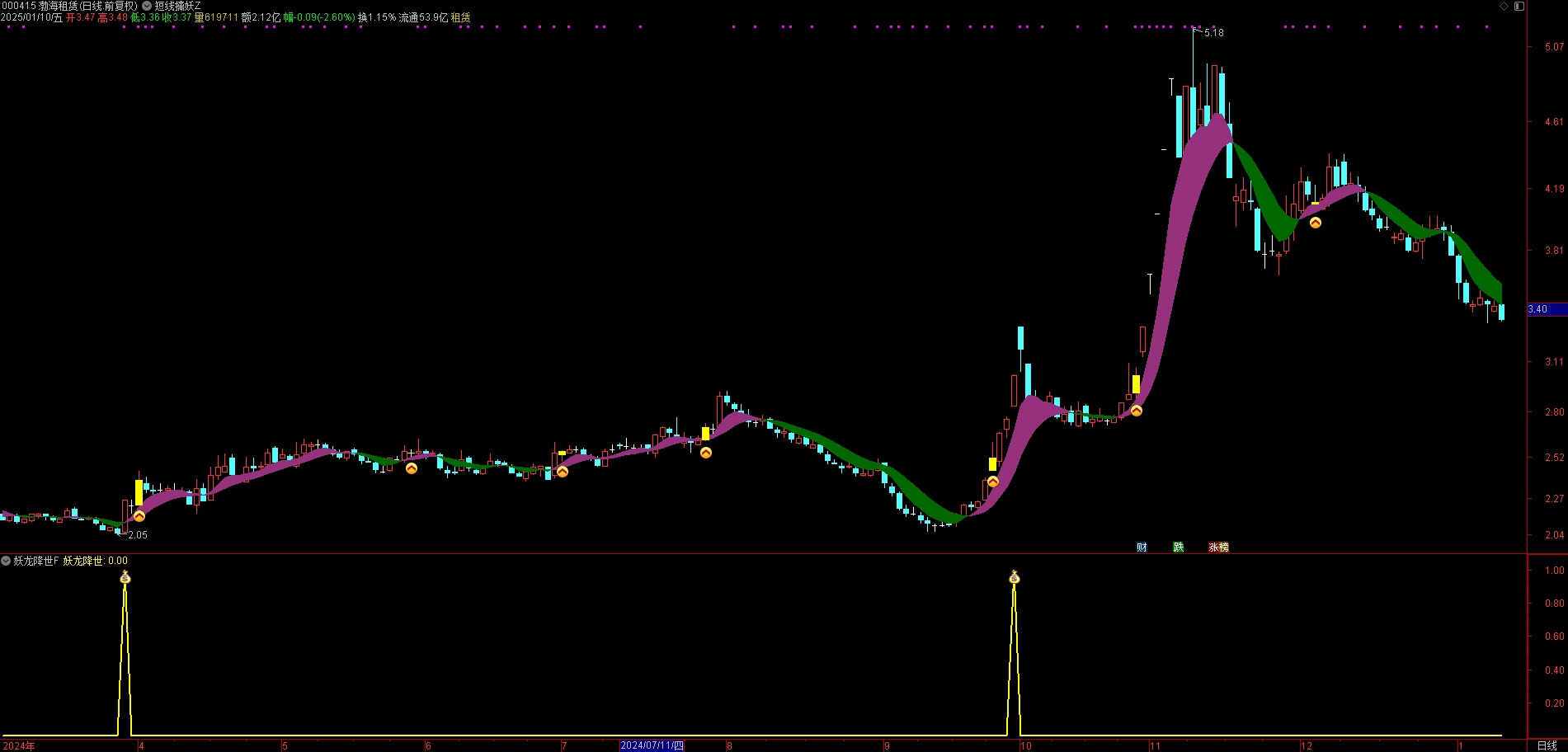
Task: Click the 量619711 volume value
Action: pyautogui.click(x=216, y=17)
